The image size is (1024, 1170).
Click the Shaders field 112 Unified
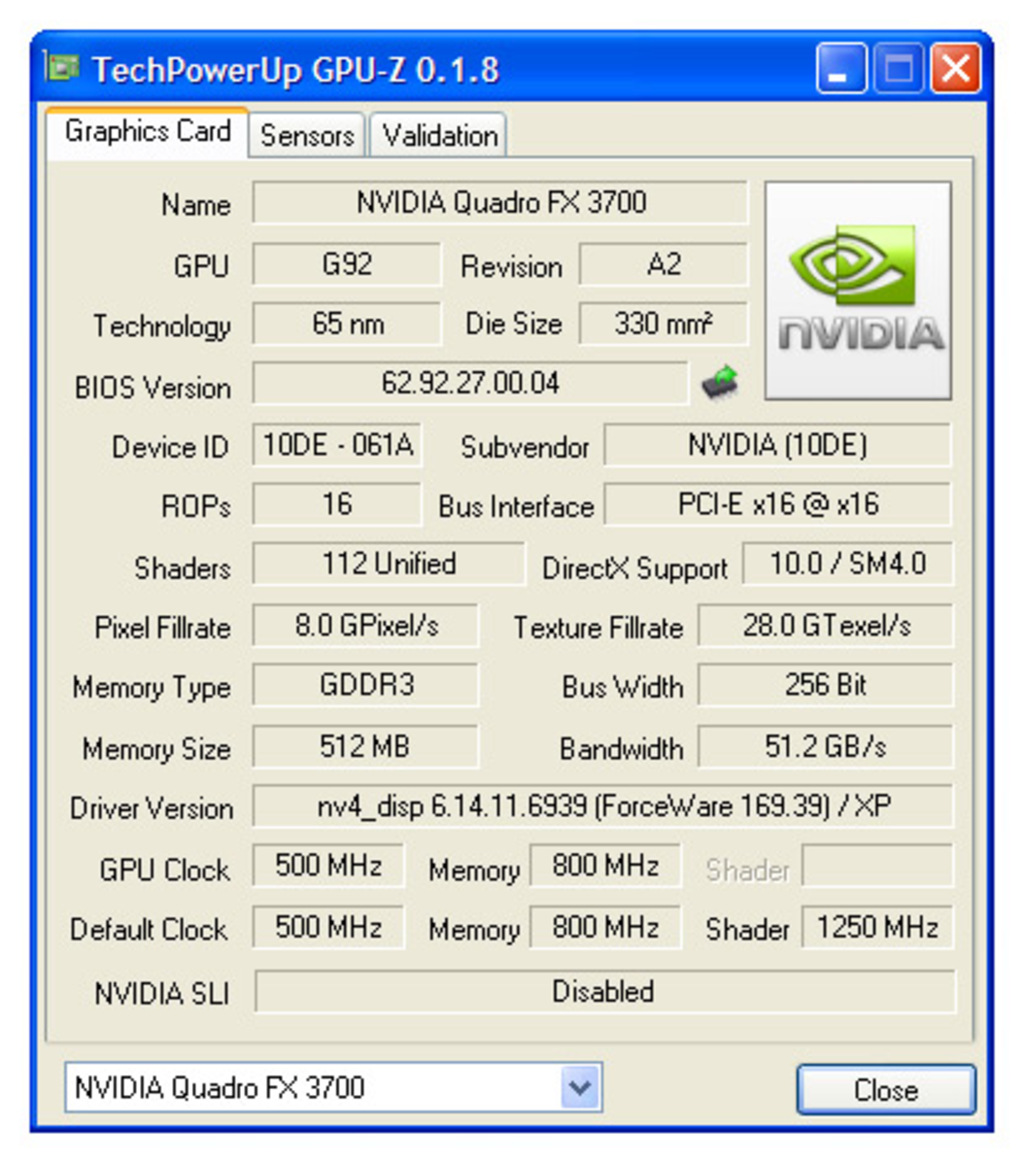pos(388,564)
